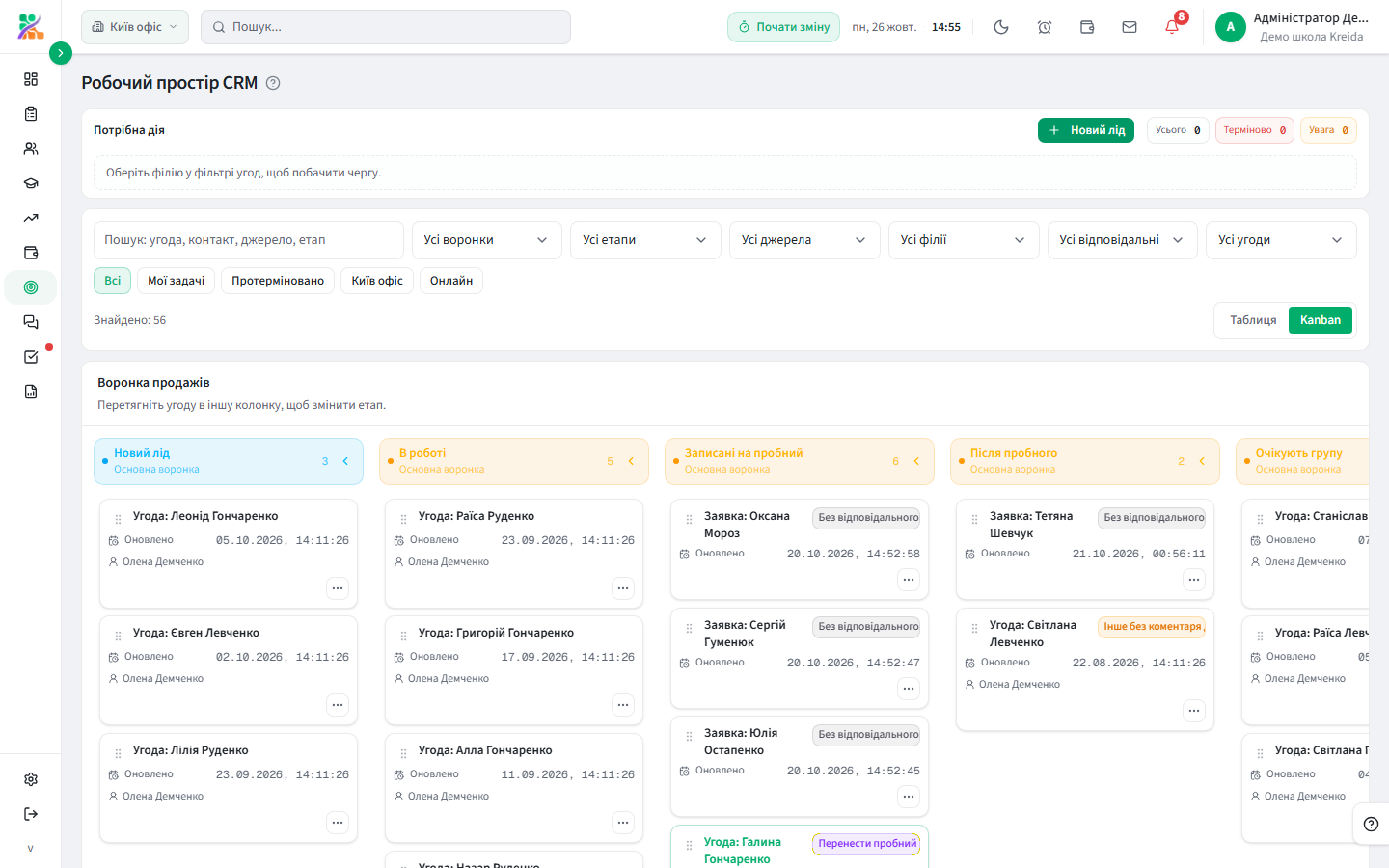Focus the deal search field Пошук: угода, контакт
Viewport: 1389px width, 868px height.
tap(249, 240)
